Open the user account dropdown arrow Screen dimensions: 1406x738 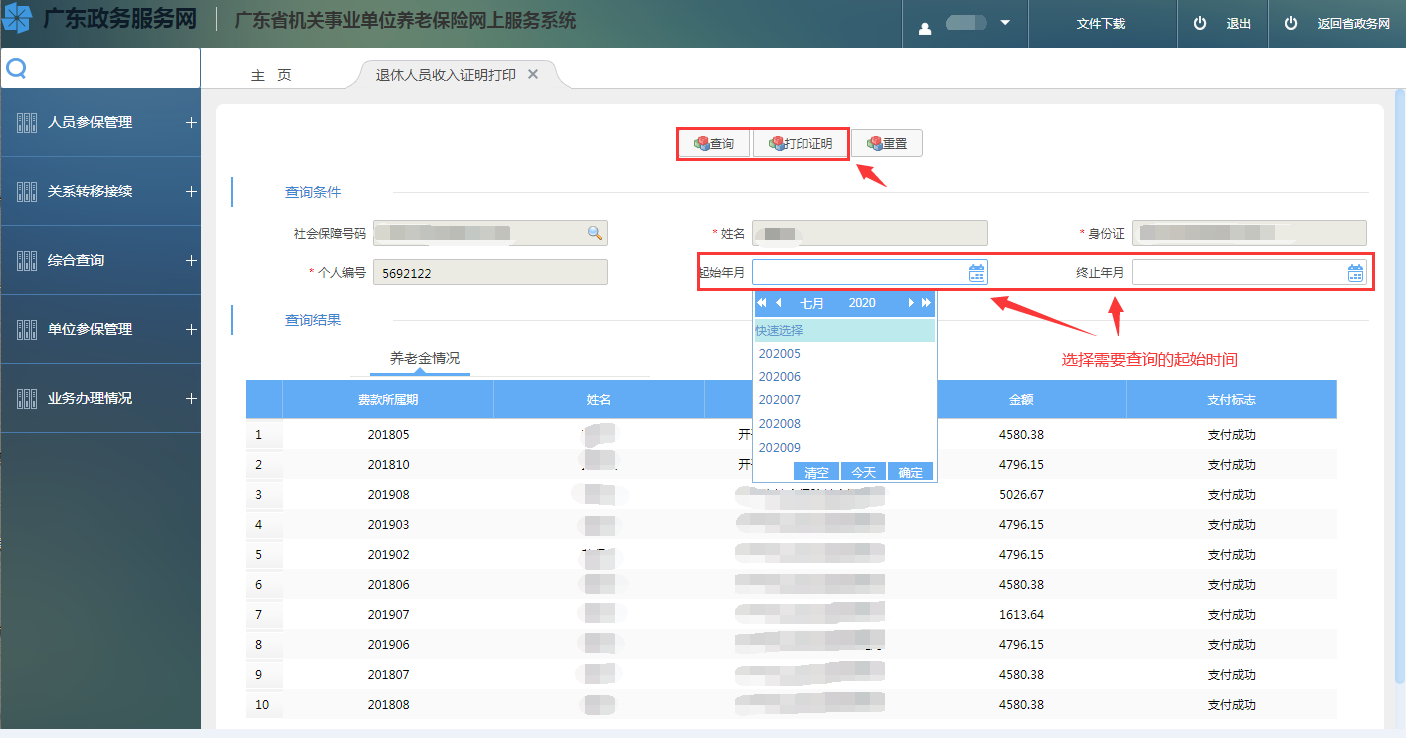pos(1005,23)
